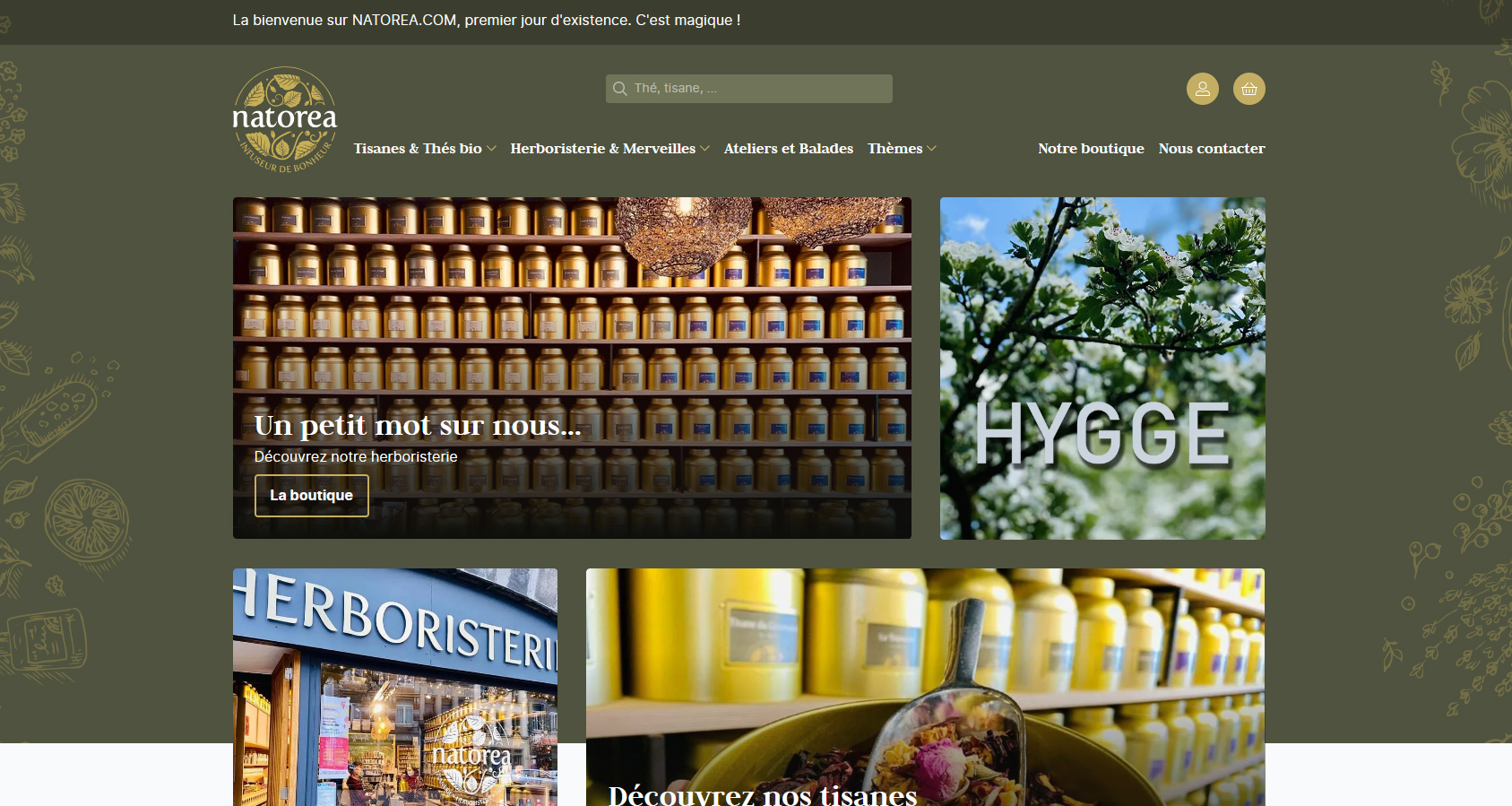The image size is (1512, 806).
Task: Click the La boutique button
Action: click(x=311, y=496)
